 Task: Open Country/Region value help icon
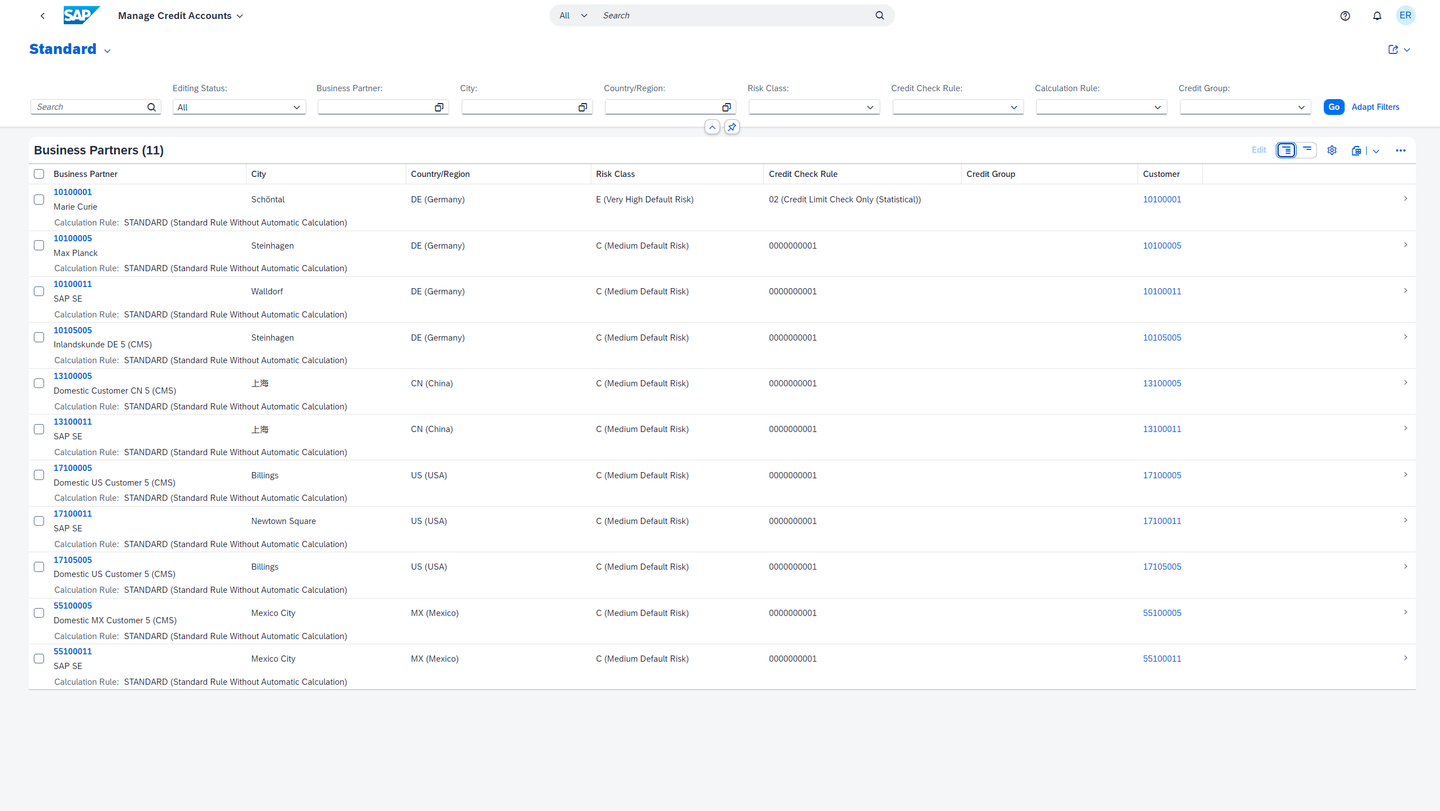point(727,107)
